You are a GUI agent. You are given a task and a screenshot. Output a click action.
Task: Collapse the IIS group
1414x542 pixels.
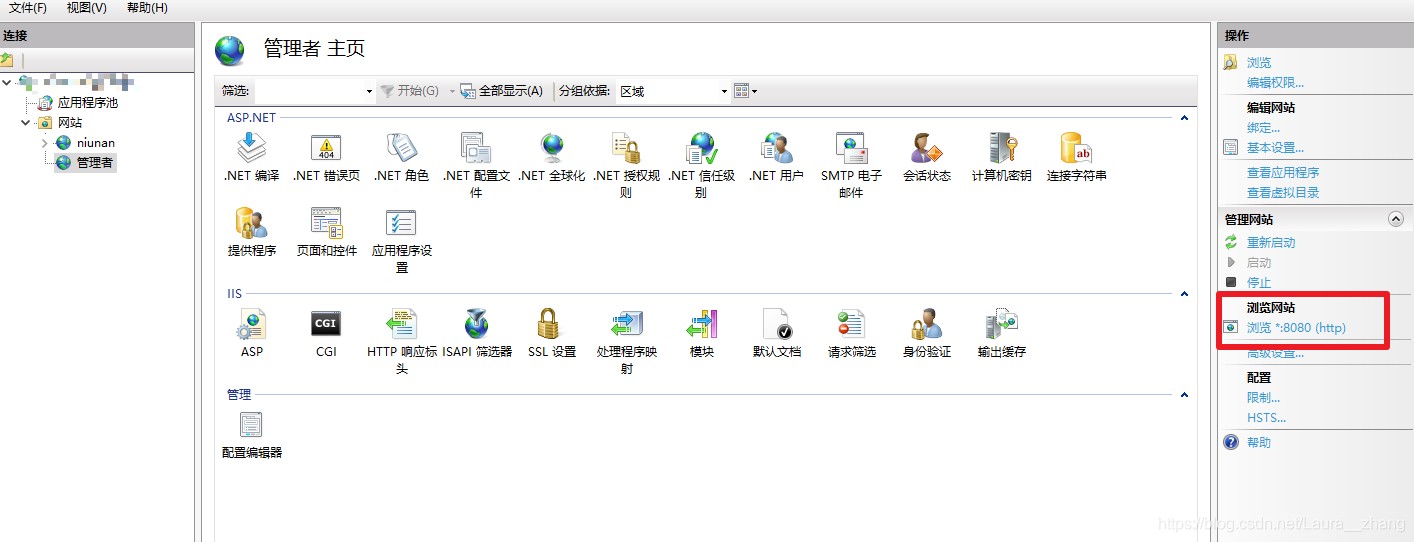tap(1184, 294)
